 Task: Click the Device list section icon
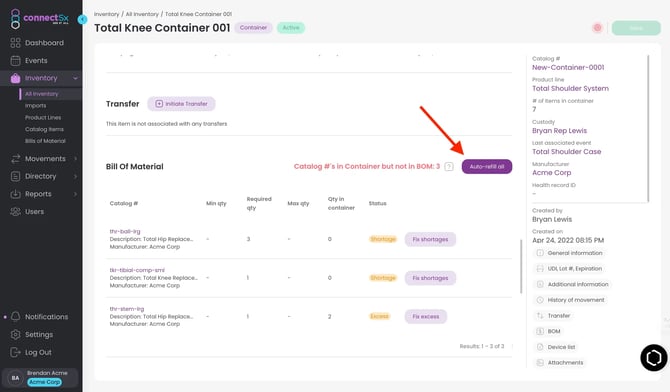click(x=540, y=347)
